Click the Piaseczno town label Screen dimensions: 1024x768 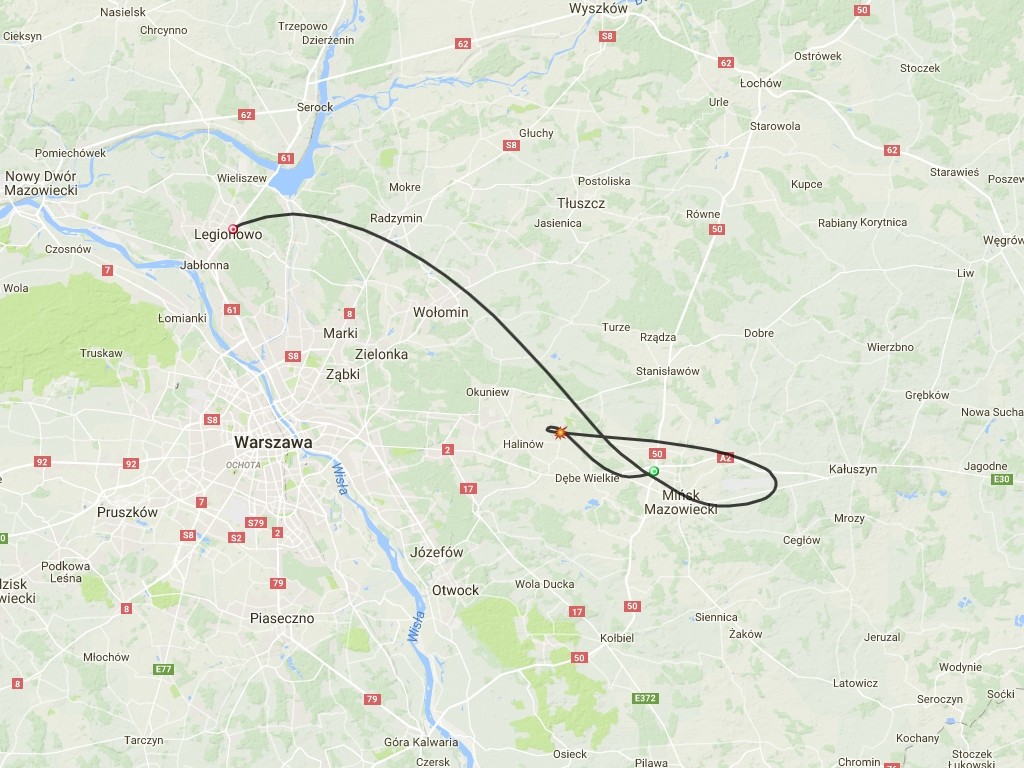click(x=282, y=618)
